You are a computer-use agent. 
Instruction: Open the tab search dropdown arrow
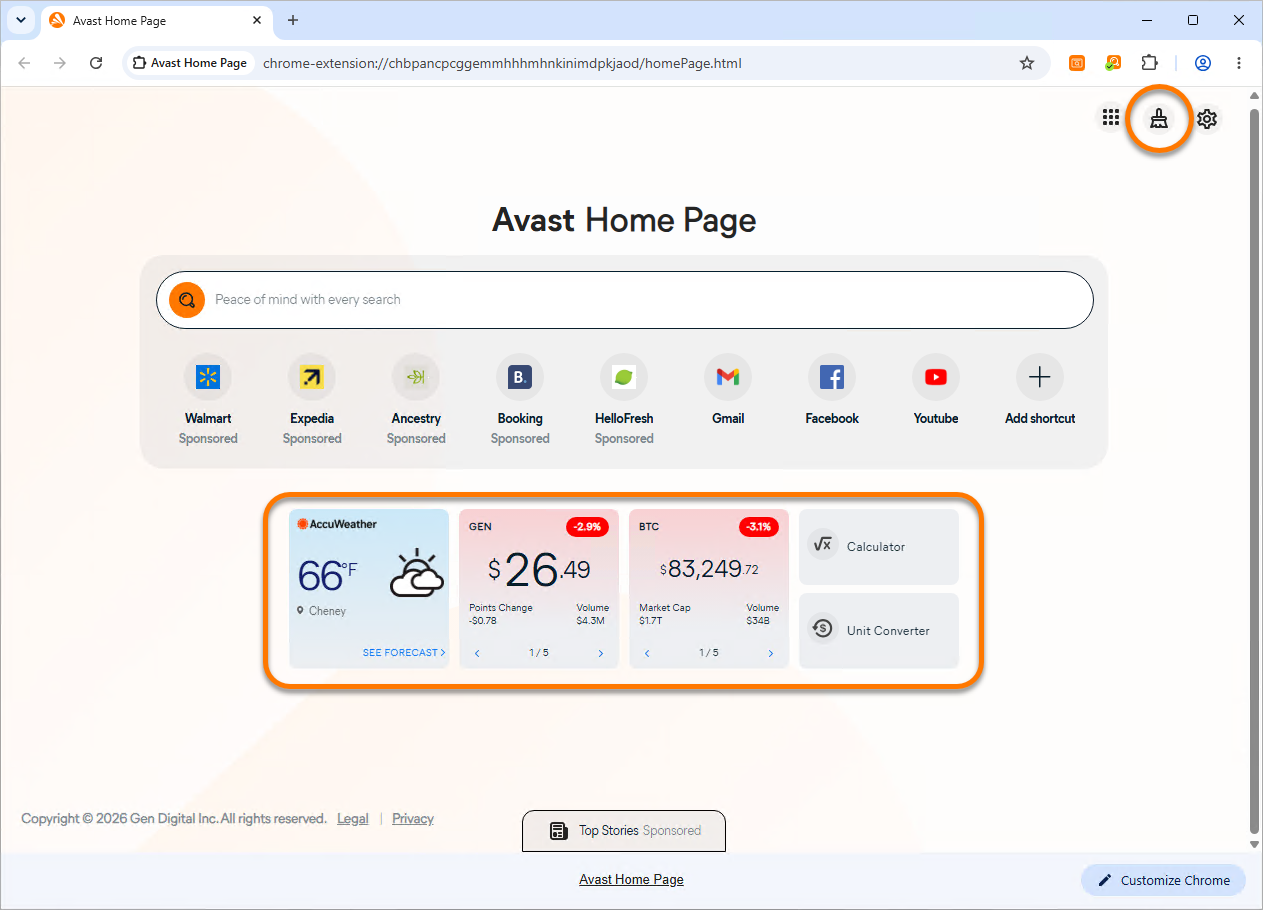(20, 20)
